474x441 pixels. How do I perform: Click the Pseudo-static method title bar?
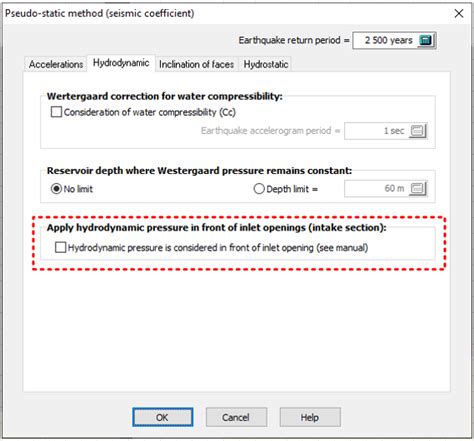[x=227, y=13]
